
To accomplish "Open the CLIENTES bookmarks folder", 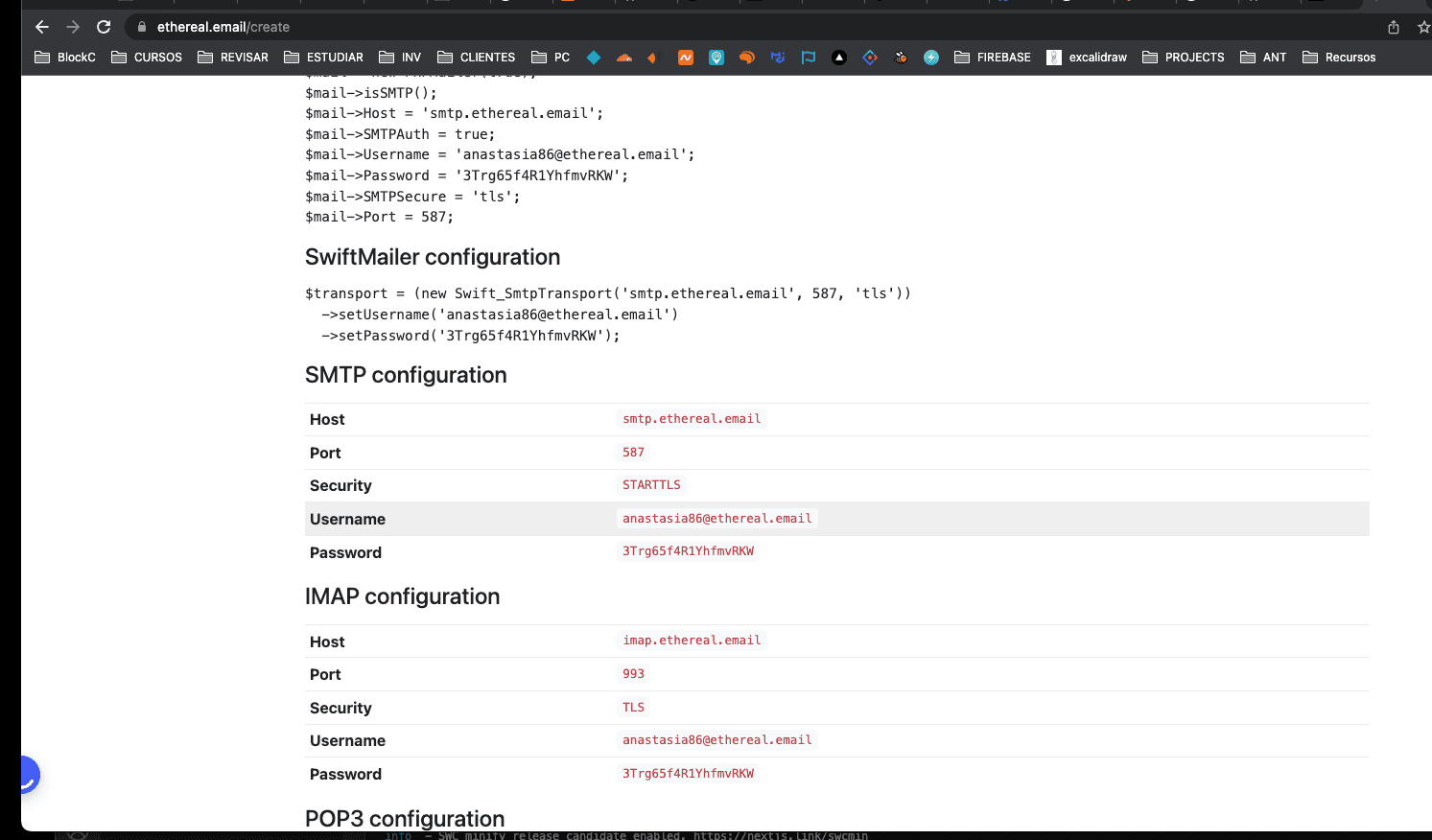I will 476,58.
